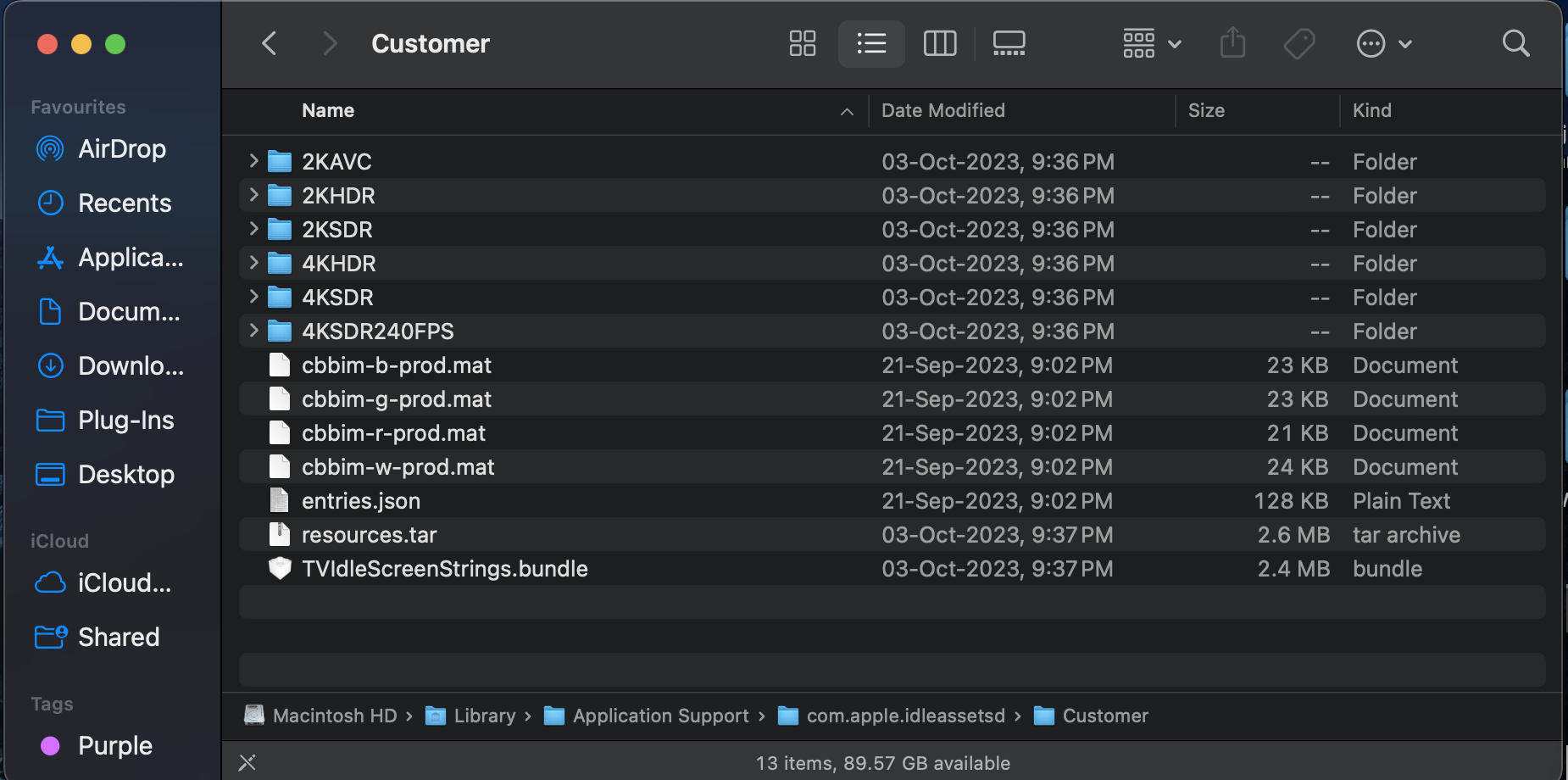Screen dimensions: 1568x780
Task: Sort by Date Modified column
Action: [942, 110]
